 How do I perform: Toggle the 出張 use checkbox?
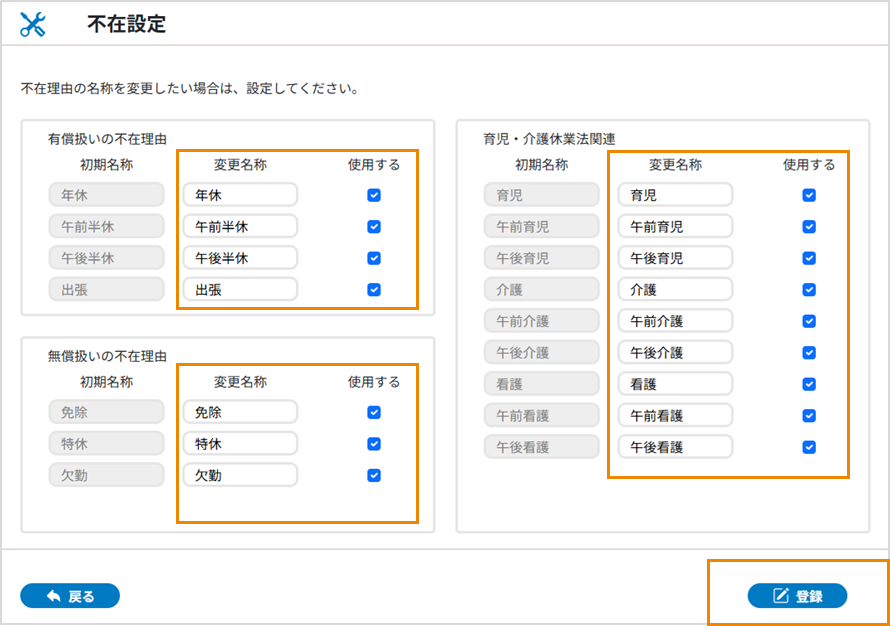click(x=374, y=290)
